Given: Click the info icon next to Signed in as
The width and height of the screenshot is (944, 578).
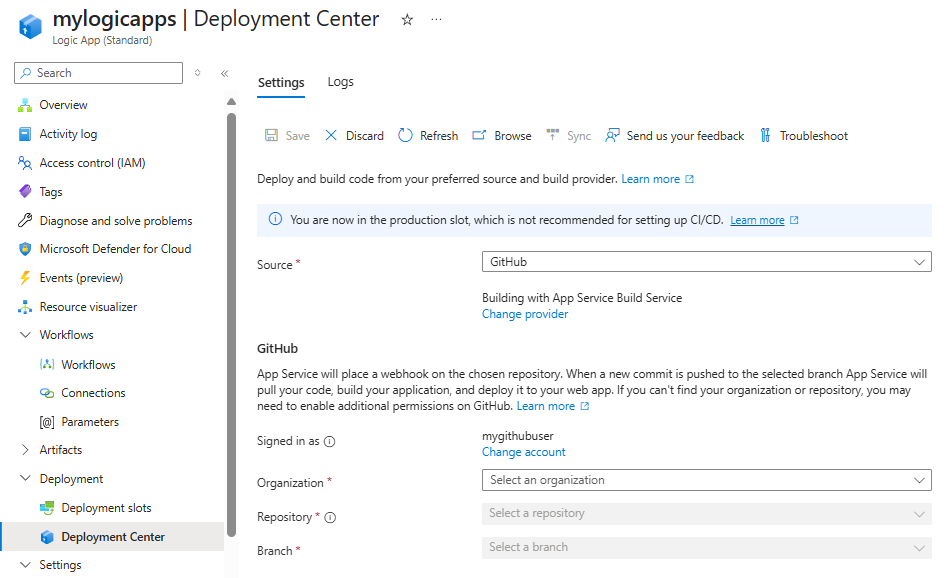Looking at the screenshot, I should [329, 442].
